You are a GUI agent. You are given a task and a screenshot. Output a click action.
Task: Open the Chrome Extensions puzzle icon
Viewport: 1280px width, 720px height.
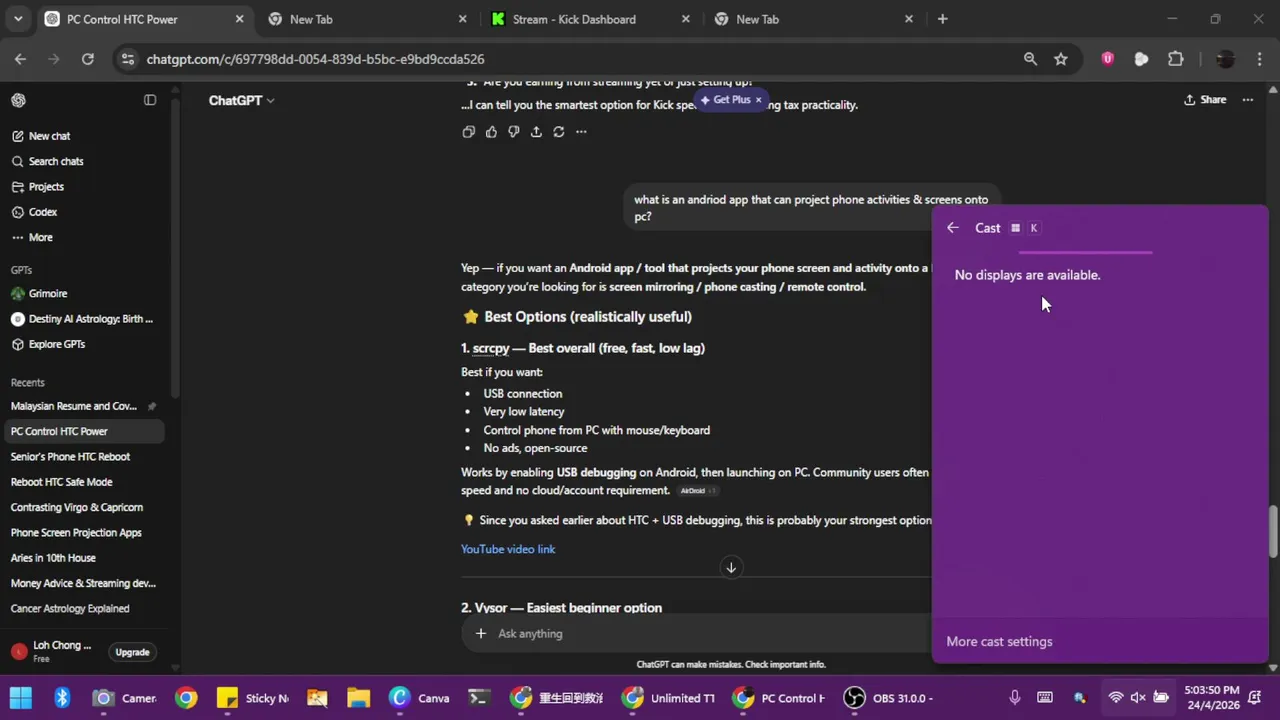1176,59
